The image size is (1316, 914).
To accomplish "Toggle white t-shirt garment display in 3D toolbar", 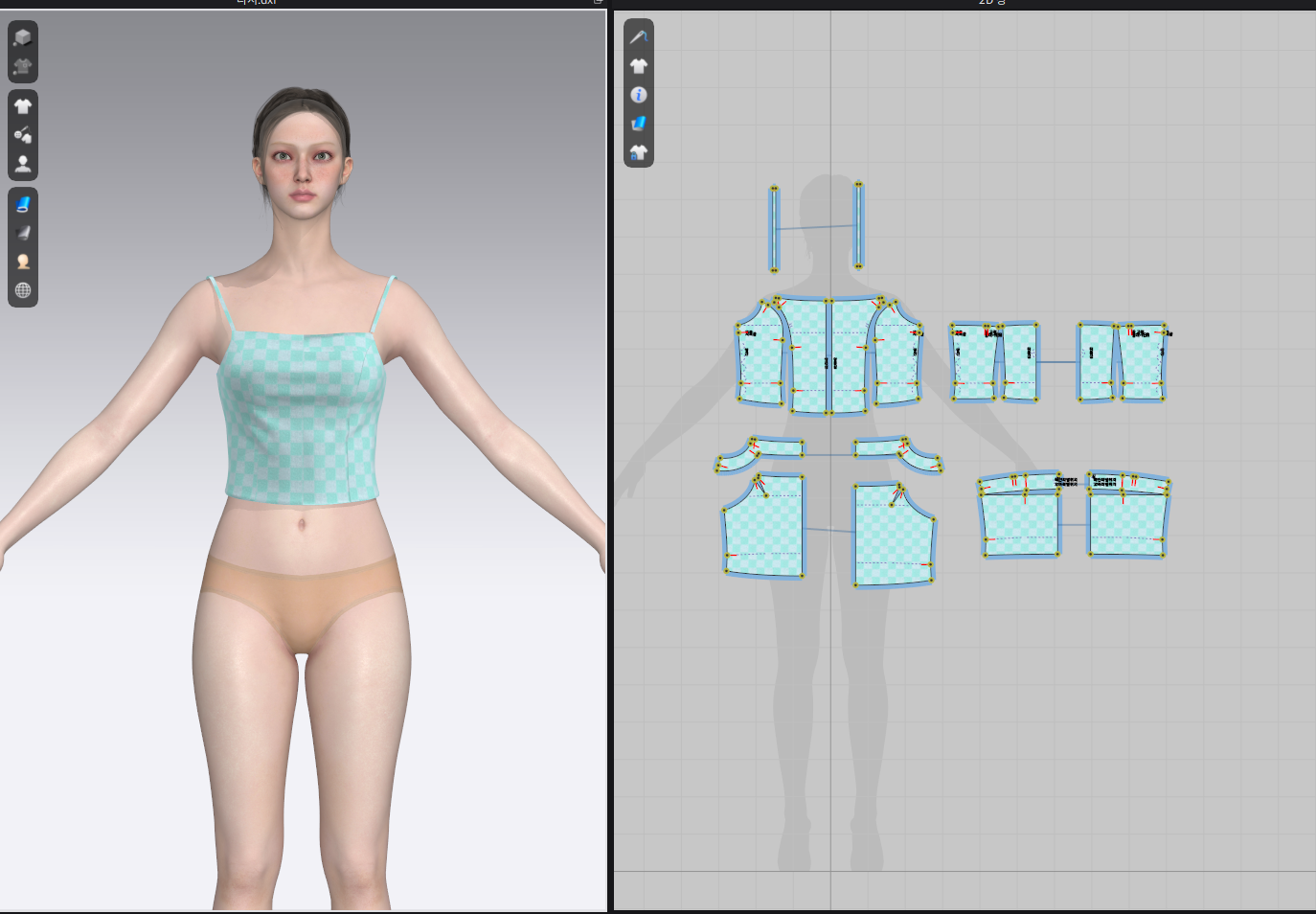I will 23,106.
